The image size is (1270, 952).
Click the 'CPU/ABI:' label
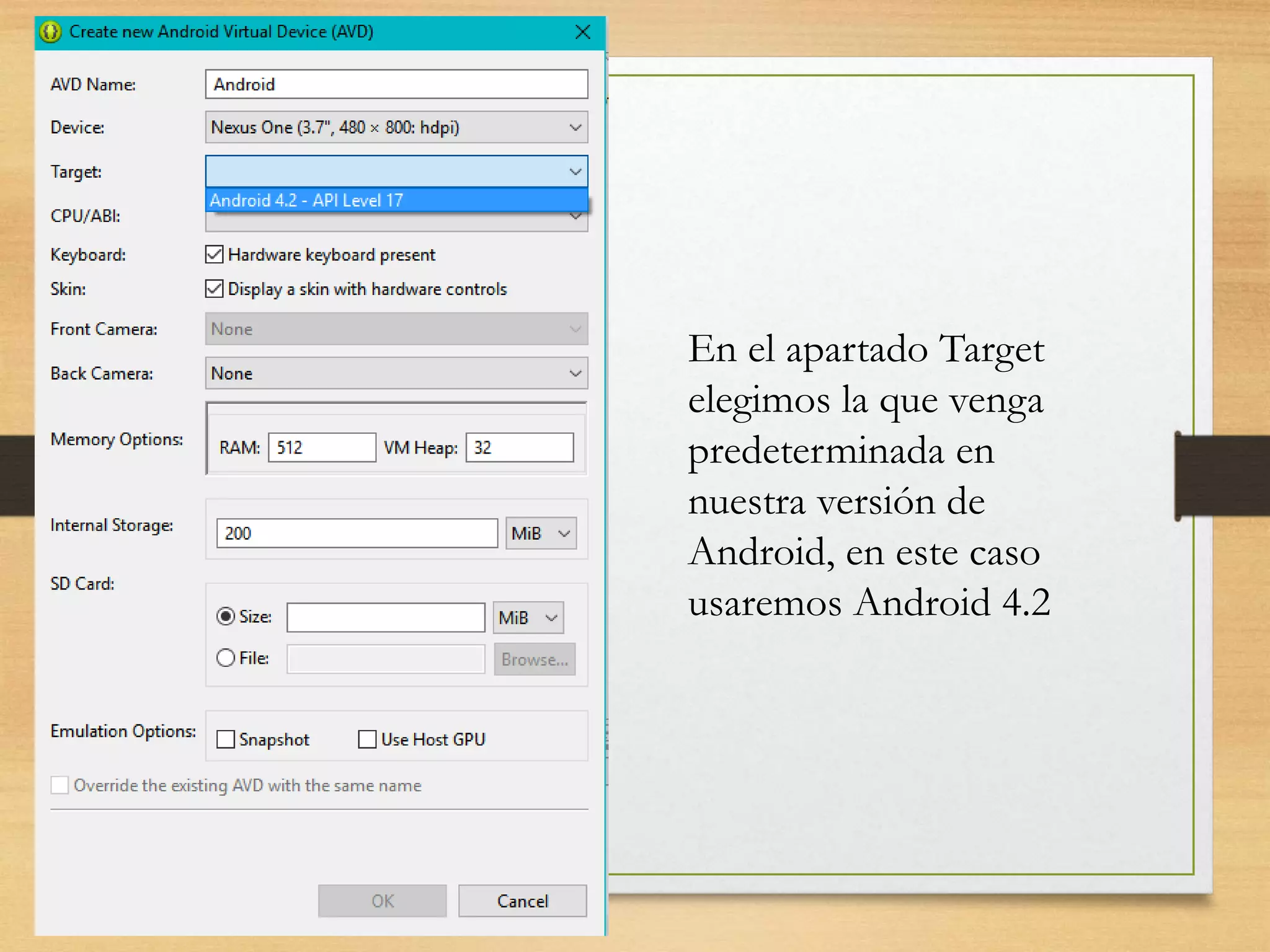click(86, 216)
